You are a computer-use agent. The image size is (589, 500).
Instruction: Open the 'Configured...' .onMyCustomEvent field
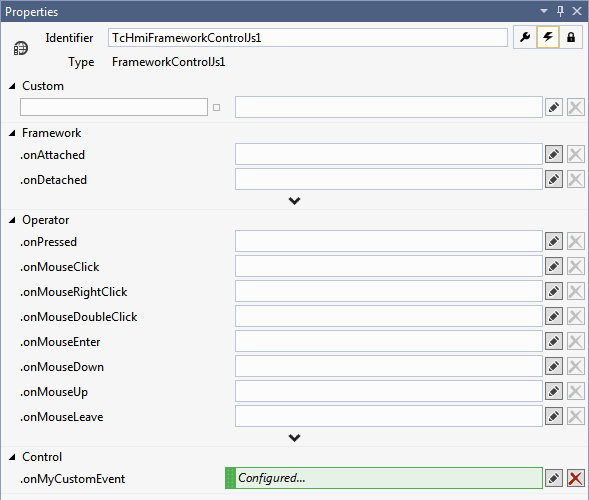[389, 478]
